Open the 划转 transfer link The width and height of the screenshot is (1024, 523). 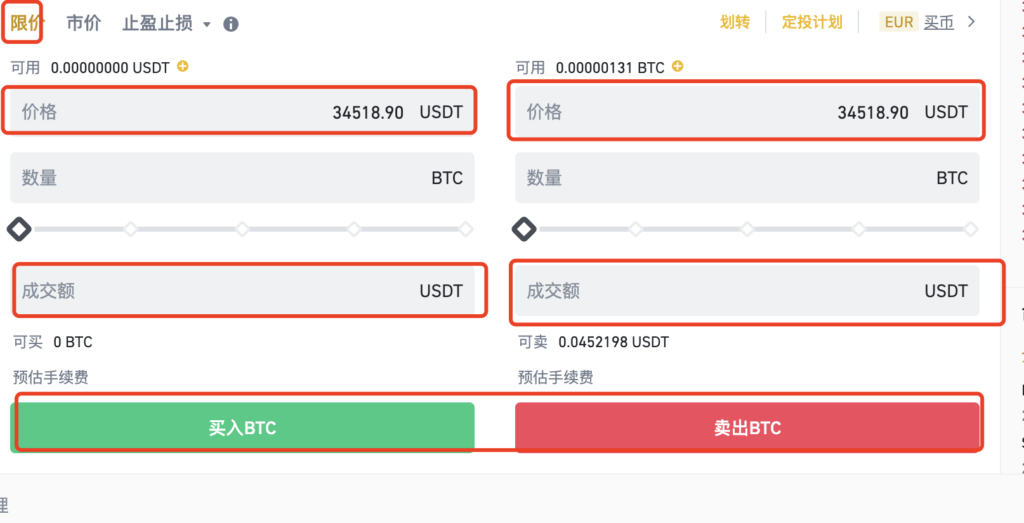(x=735, y=23)
